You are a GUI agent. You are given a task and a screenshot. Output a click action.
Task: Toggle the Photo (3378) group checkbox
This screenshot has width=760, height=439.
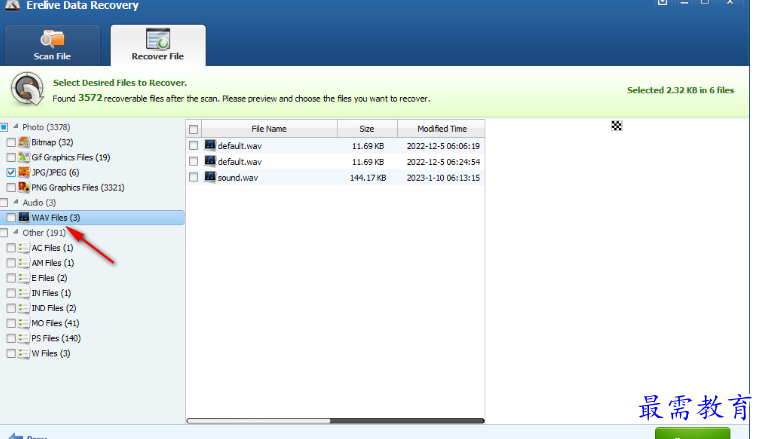click(x=4, y=127)
